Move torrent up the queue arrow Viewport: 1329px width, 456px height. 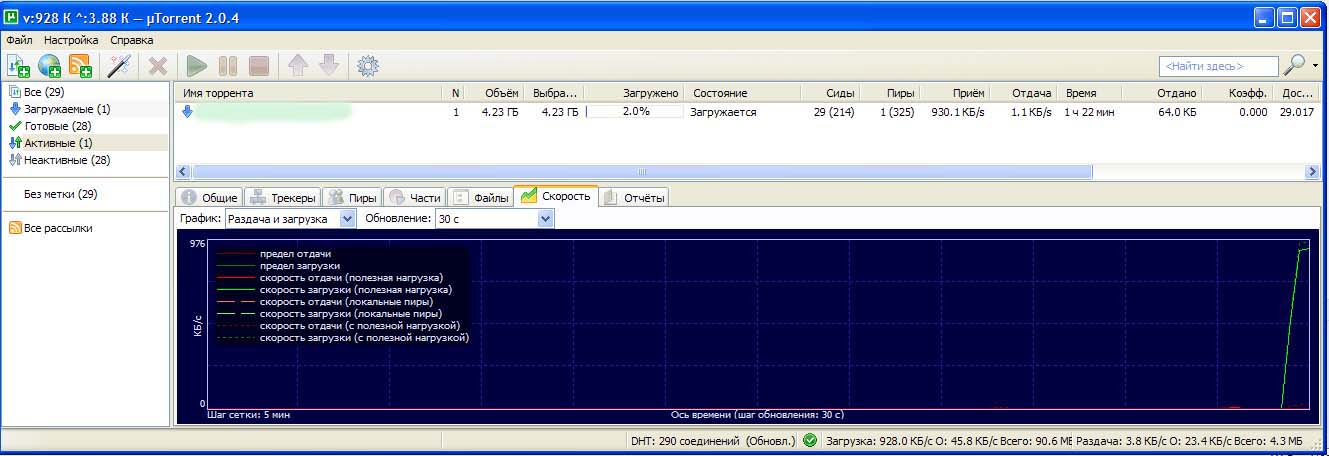(x=298, y=66)
